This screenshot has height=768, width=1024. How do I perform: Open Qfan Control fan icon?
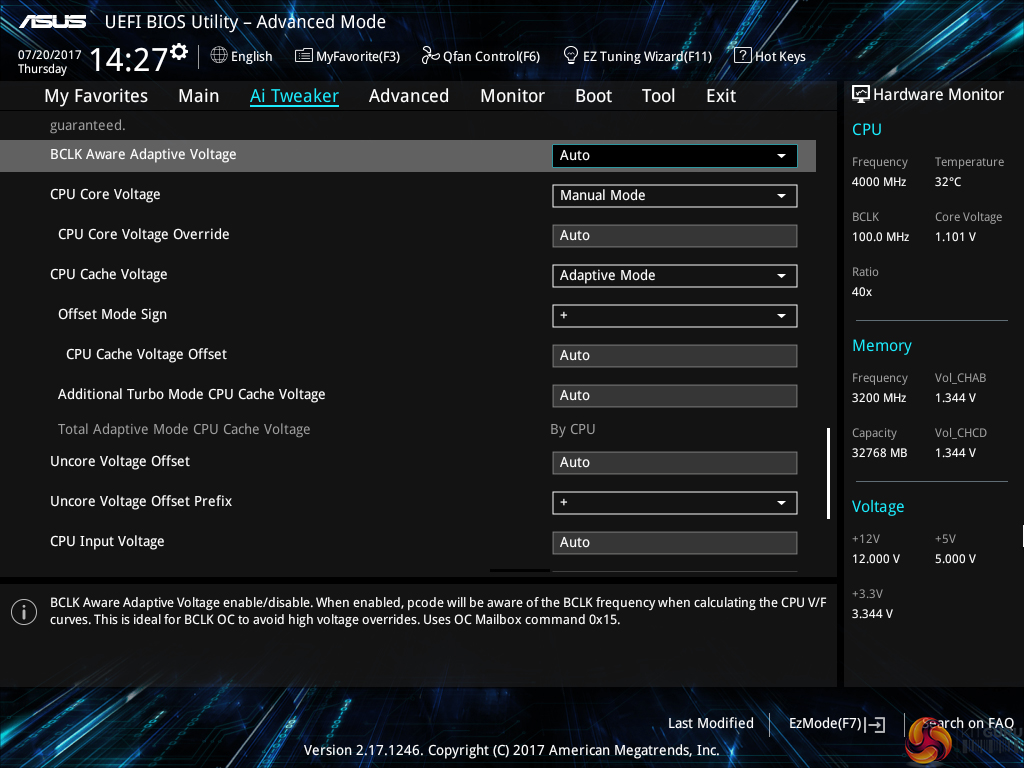(x=430, y=56)
